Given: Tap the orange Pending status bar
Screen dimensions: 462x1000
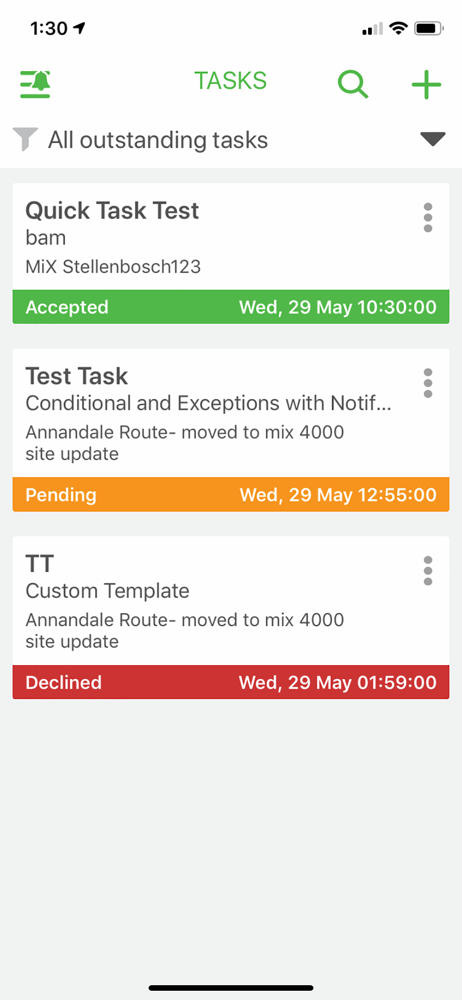Looking at the screenshot, I should click(231, 494).
